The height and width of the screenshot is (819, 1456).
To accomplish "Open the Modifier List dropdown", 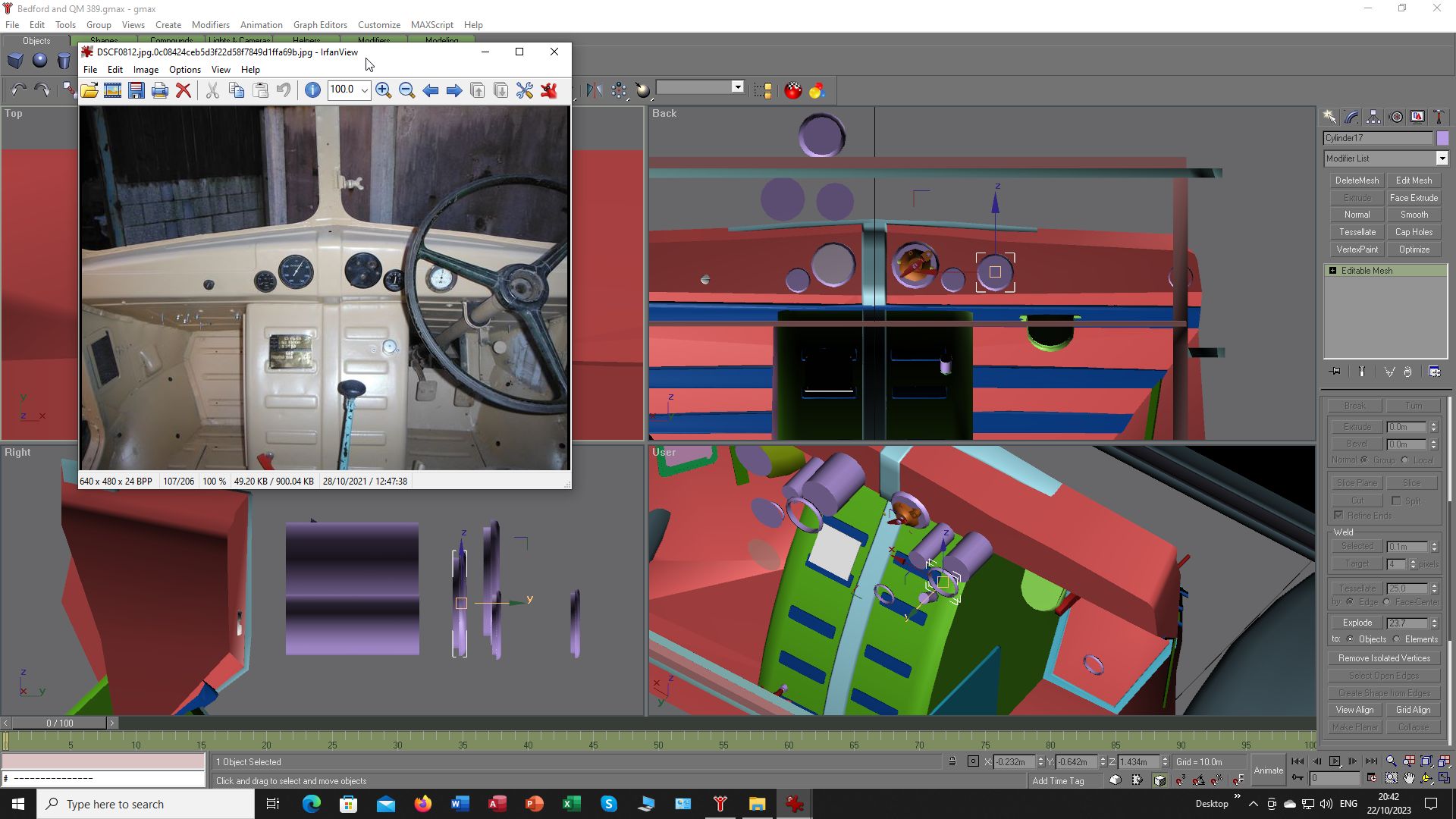I will click(x=1442, y=158).
